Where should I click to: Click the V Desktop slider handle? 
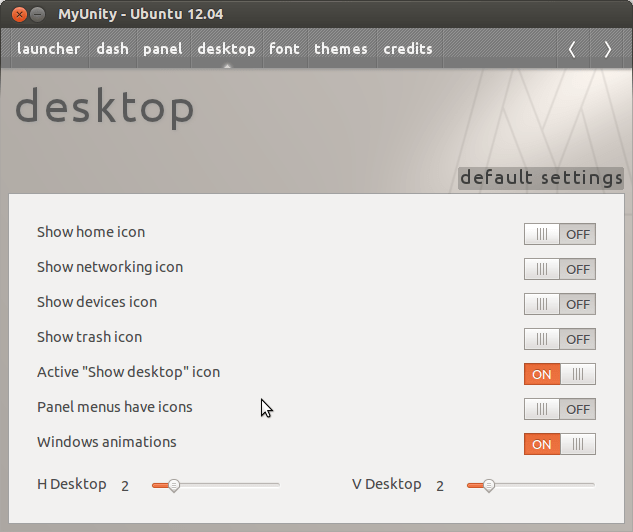point(489,485)
